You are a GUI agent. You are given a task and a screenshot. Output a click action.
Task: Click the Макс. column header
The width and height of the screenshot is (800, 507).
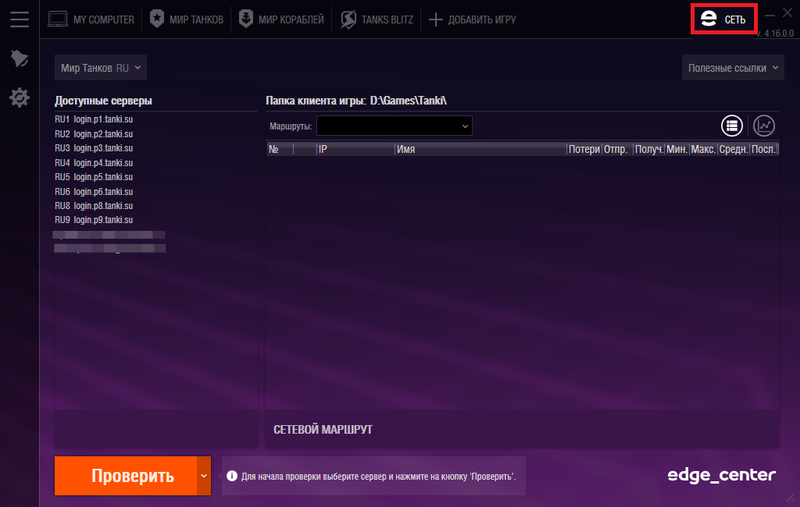[x=703, y=149]
